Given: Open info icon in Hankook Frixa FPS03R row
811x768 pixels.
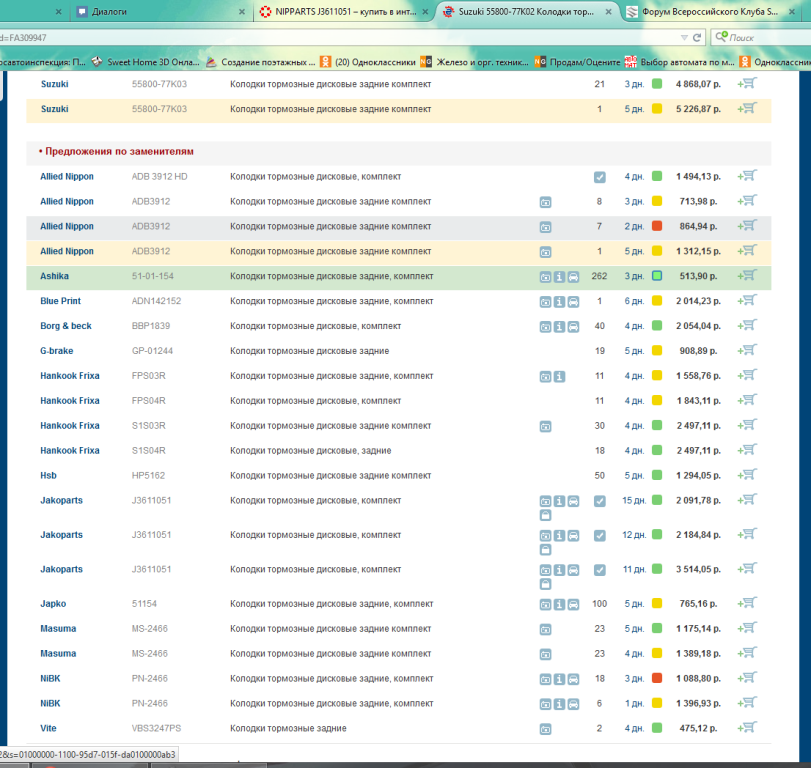Looking at the screenshot, I should [x=559, y=377].
